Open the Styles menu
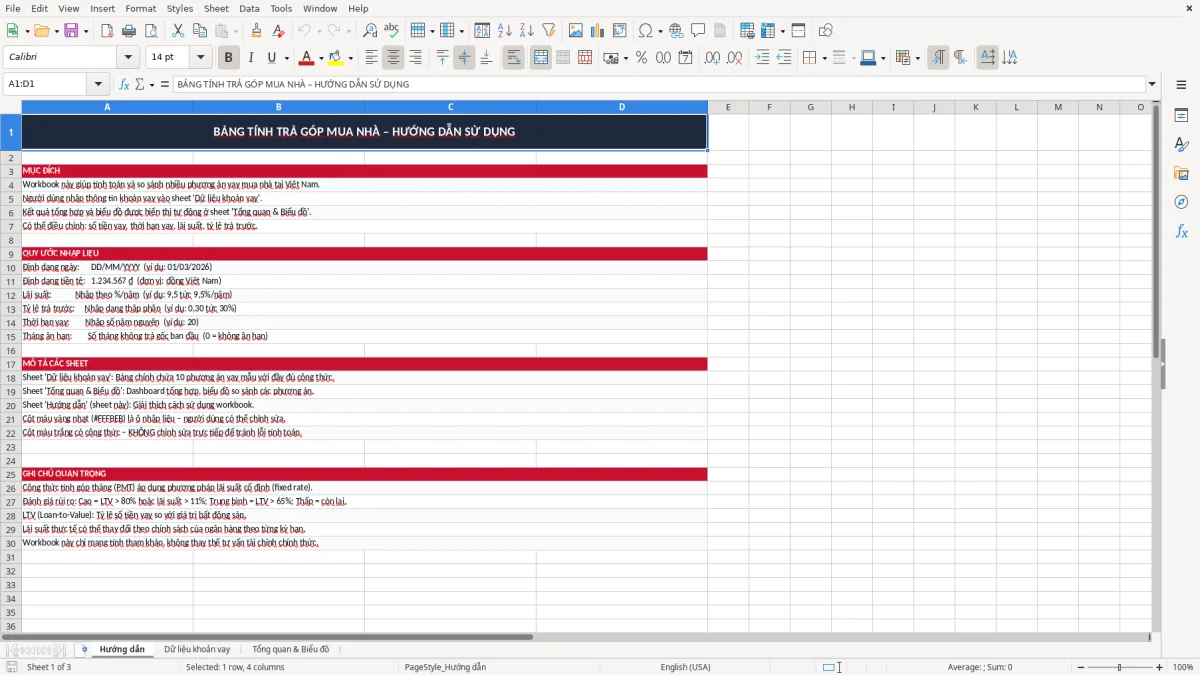Viewport: 1200px width, 675px height. pyautogui.click(x=180, y=8)
